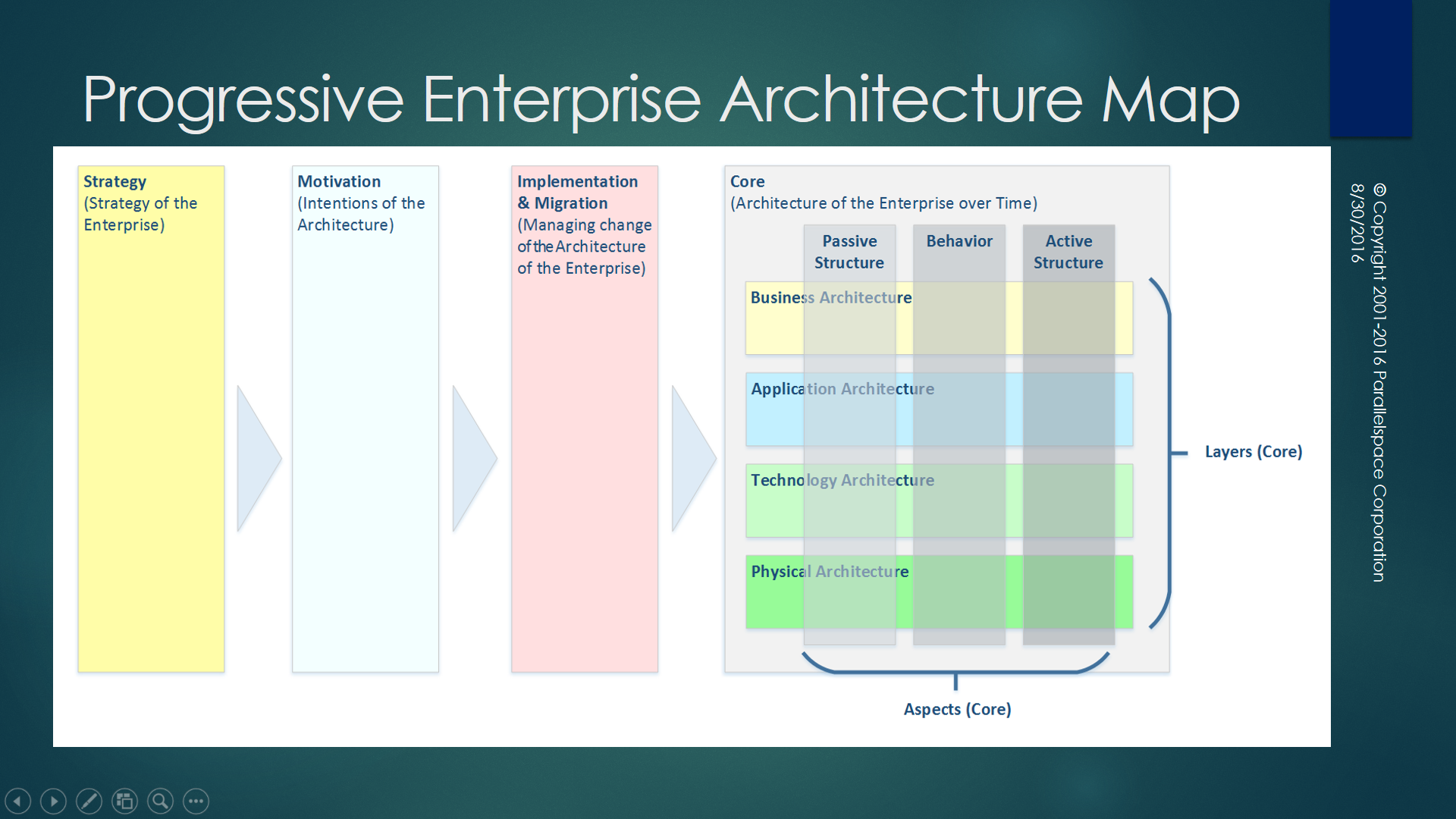
Task: Click the Behavior column header
Action: click(959, 241)
